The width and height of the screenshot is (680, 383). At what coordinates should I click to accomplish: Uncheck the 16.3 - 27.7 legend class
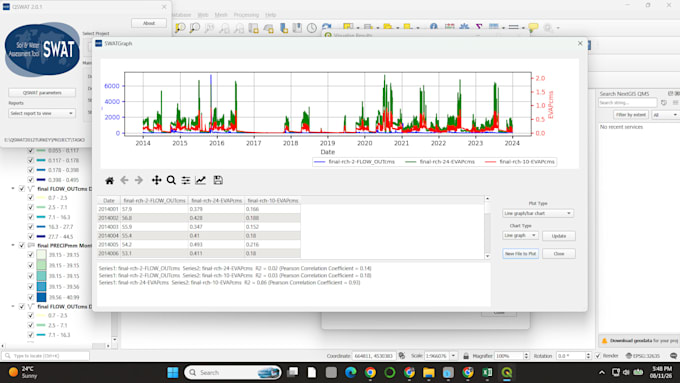(x=30, y=226)
